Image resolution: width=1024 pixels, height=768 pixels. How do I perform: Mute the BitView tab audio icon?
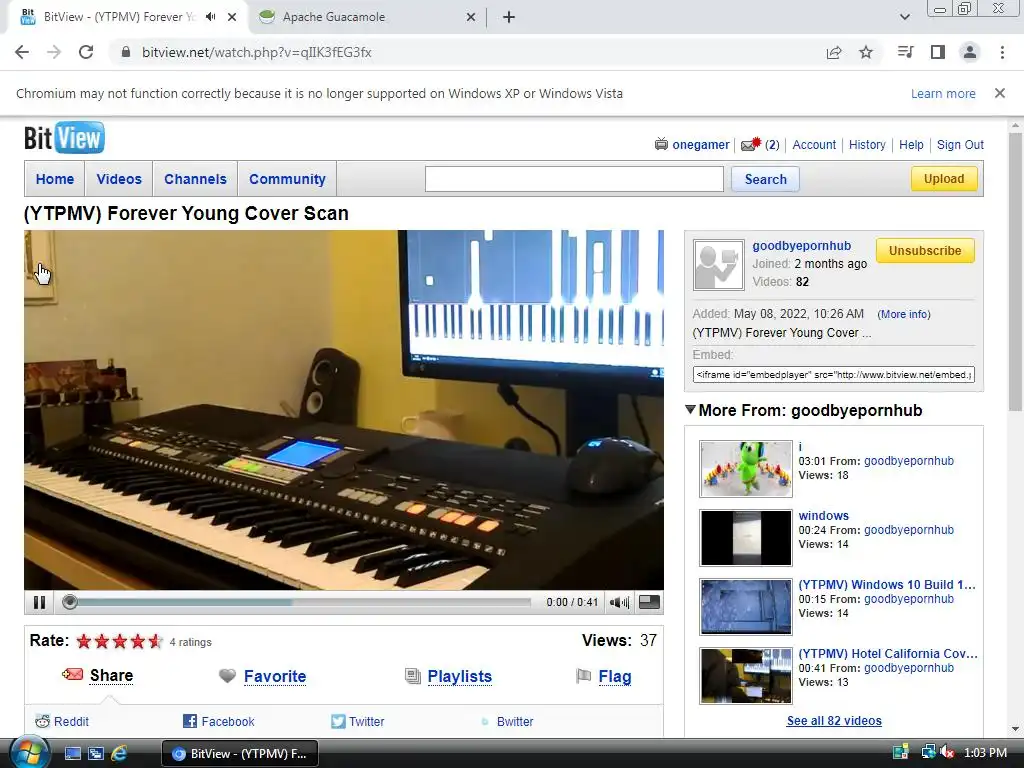210,17
